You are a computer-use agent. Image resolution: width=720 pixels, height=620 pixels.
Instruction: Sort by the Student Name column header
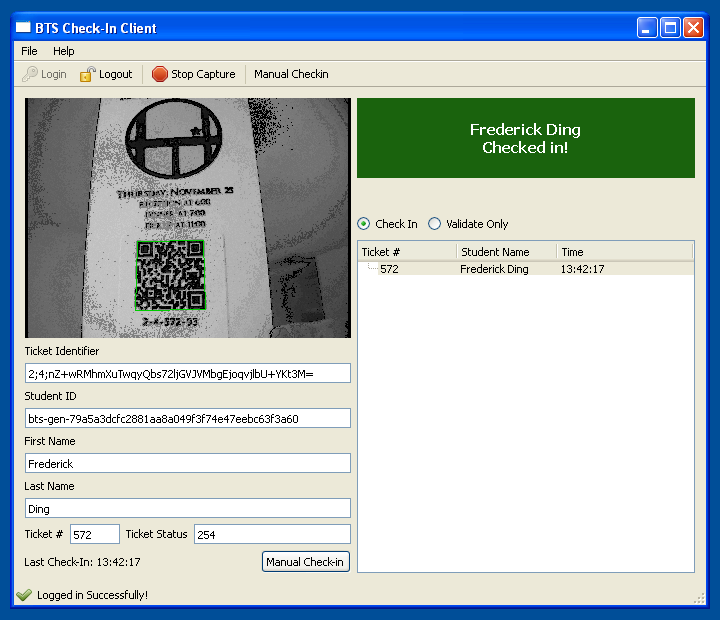507,252
